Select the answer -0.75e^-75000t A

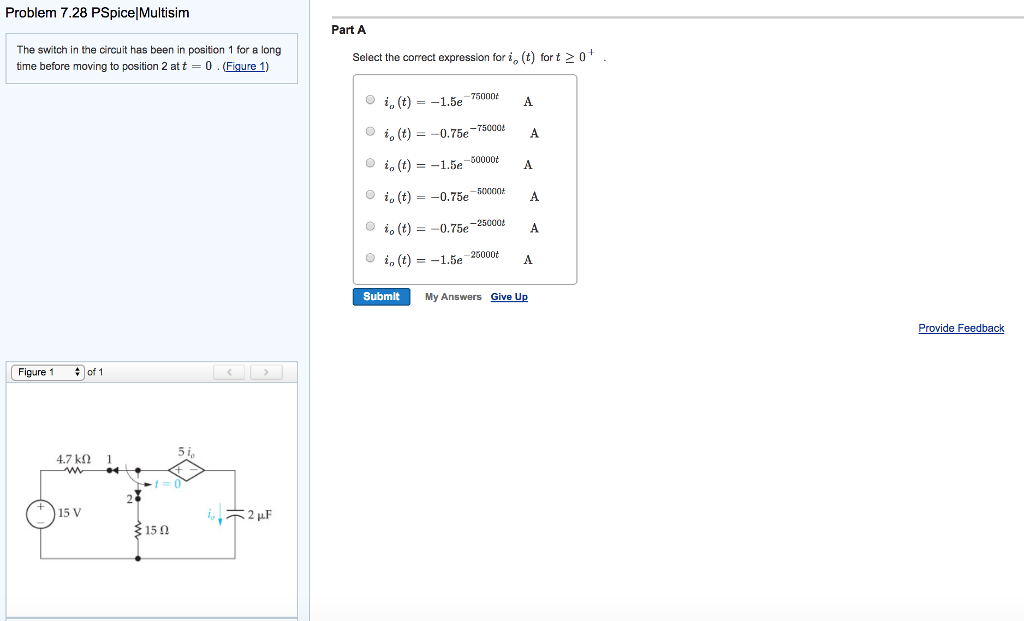(x=370, y=131)
